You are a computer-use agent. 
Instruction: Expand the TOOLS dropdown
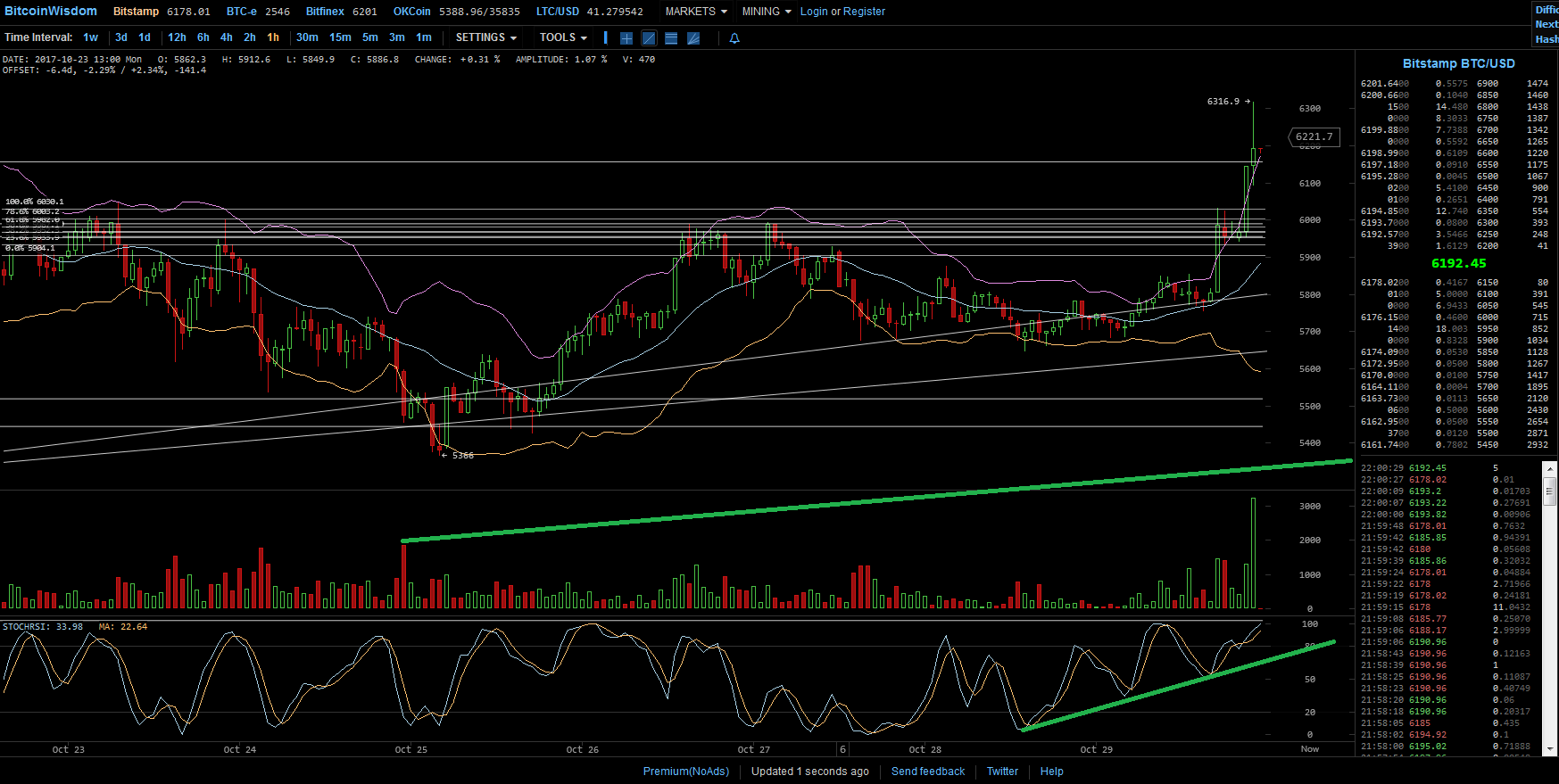pos(563,37)
